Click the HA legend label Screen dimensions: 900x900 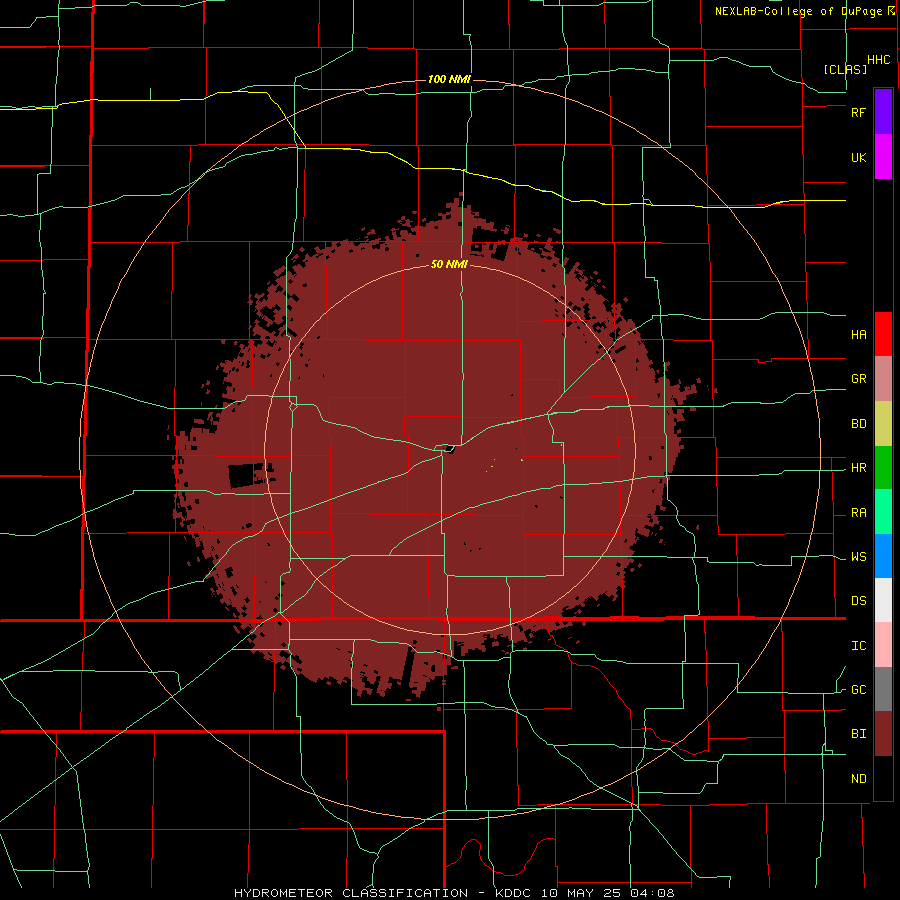[x=858, y=334]
